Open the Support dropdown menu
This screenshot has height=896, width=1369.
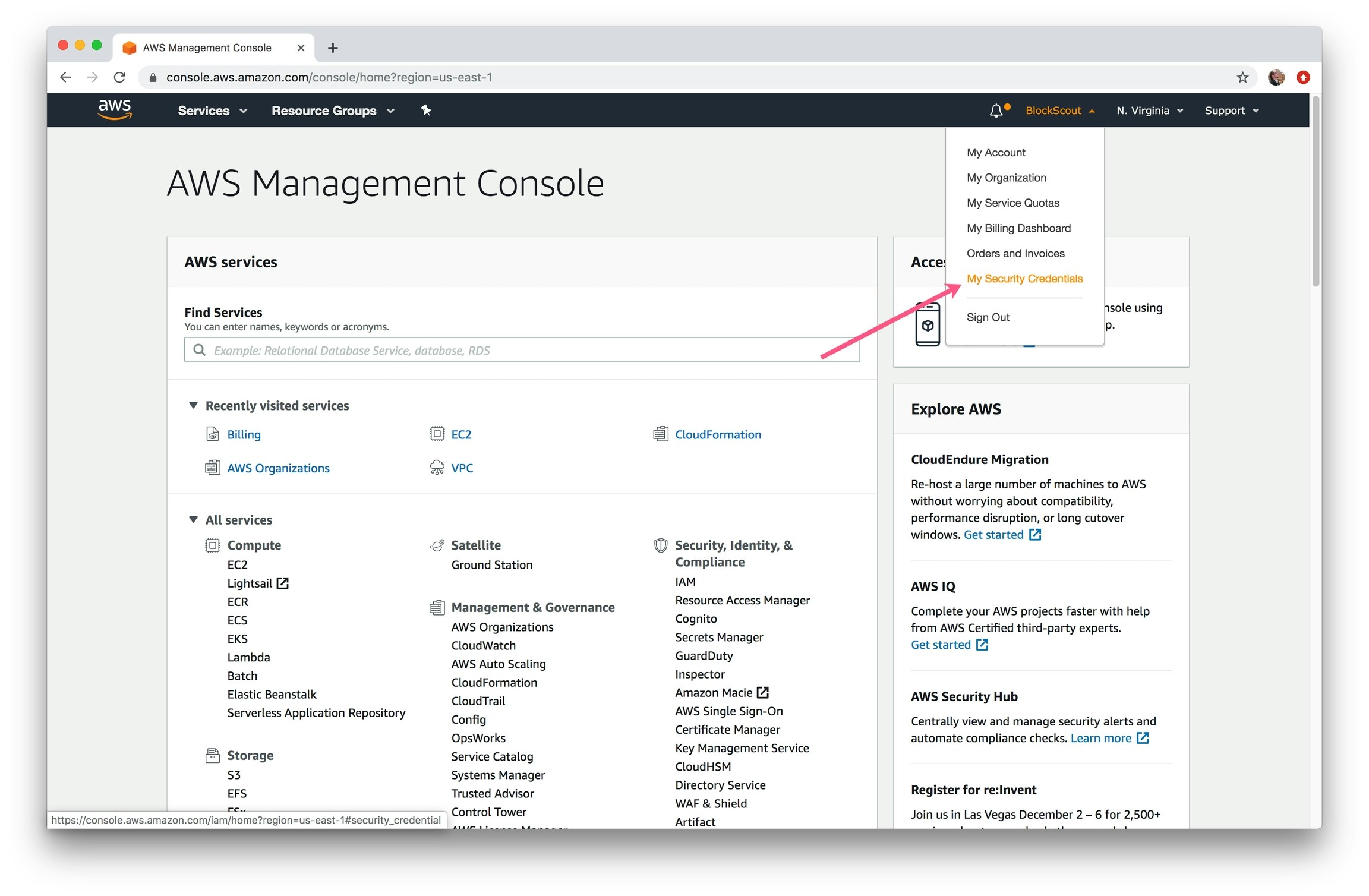[x=1231, y=111]
